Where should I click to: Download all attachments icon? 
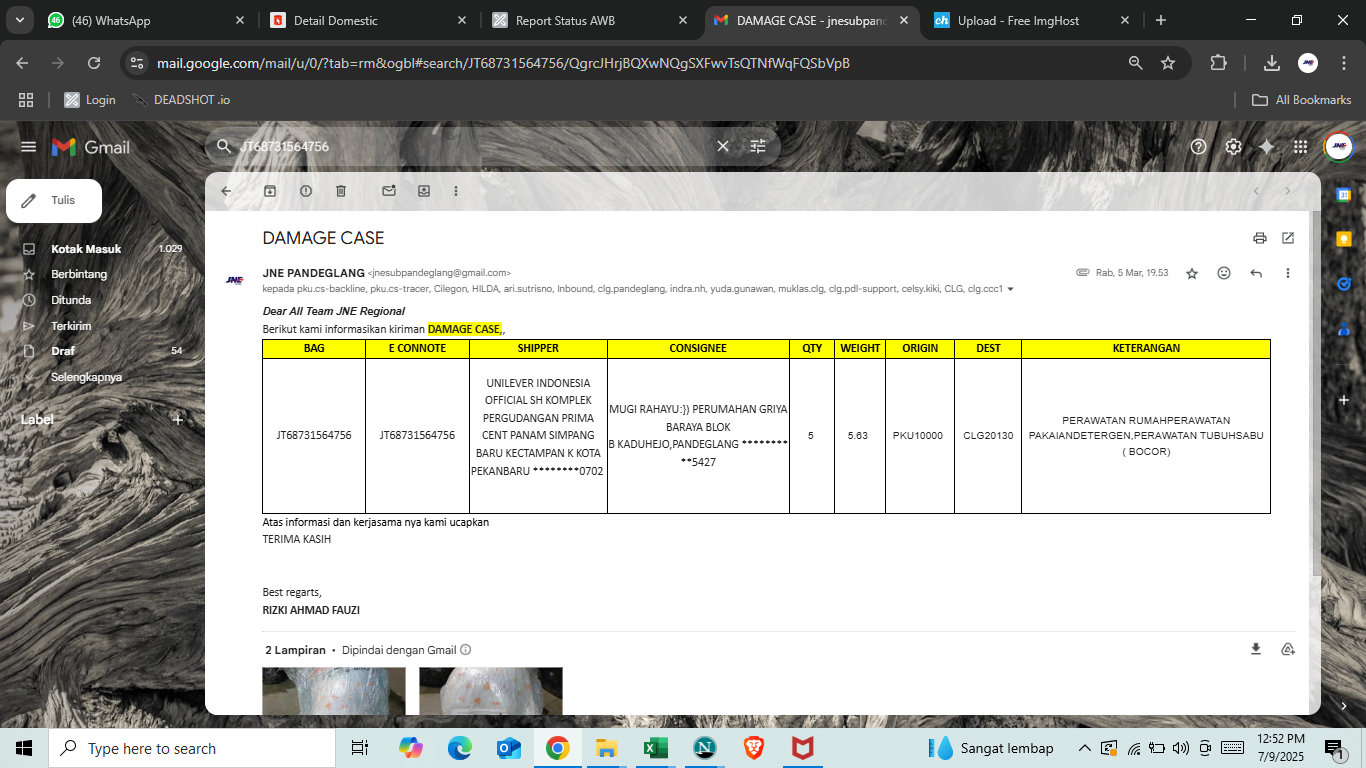1256,649
